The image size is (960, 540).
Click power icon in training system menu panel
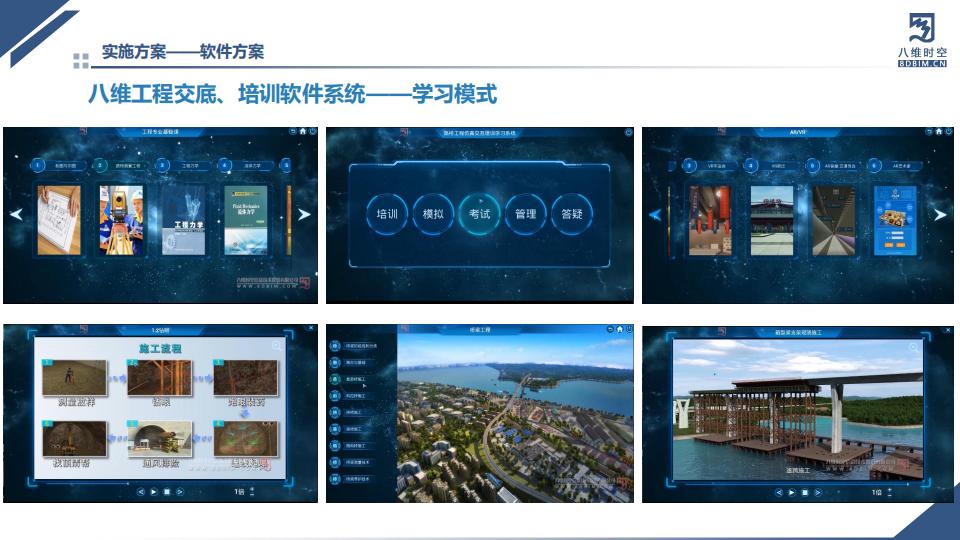(x=628, y=131)
